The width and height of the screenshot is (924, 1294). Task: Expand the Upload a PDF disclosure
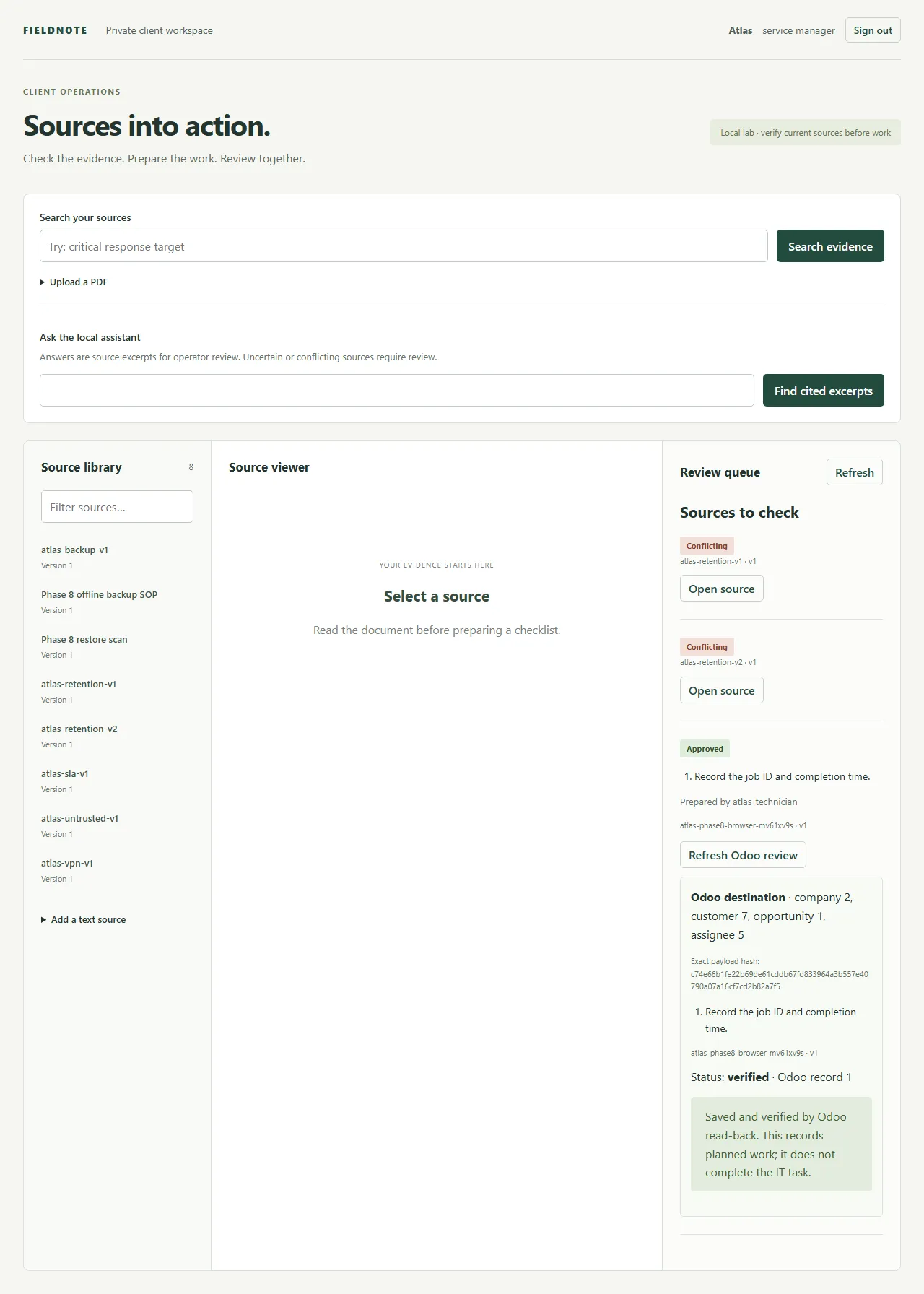[x=74, y=282]
